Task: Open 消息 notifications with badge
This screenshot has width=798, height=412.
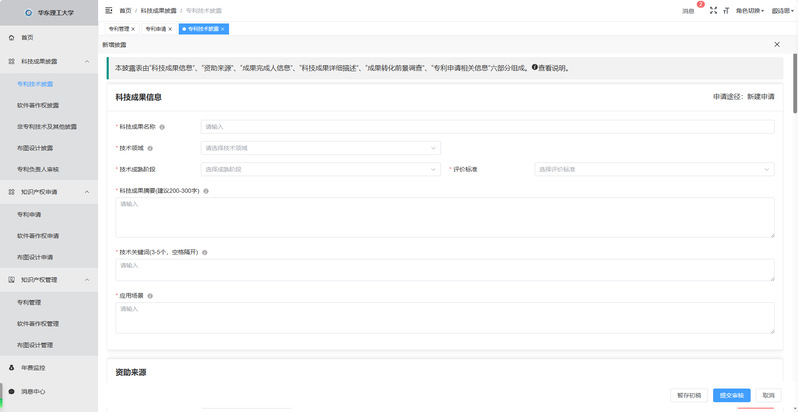Action: (x=689, y=10)
